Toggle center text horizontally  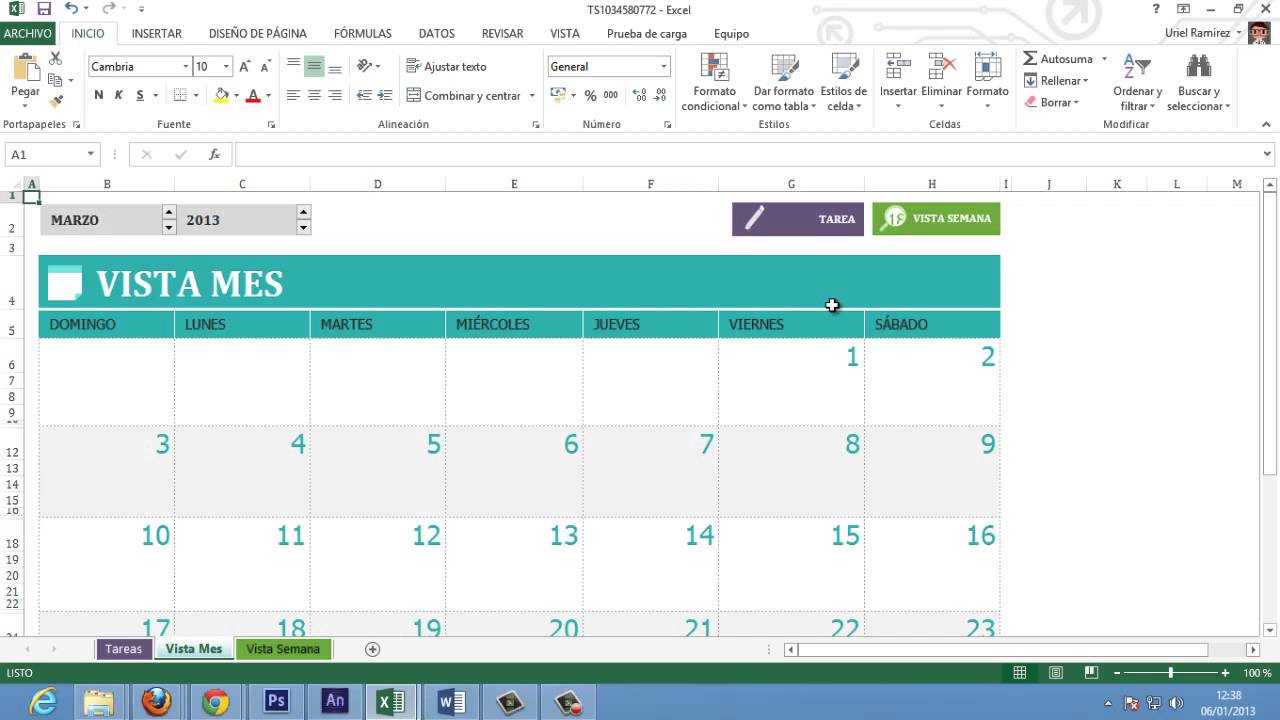314,95
